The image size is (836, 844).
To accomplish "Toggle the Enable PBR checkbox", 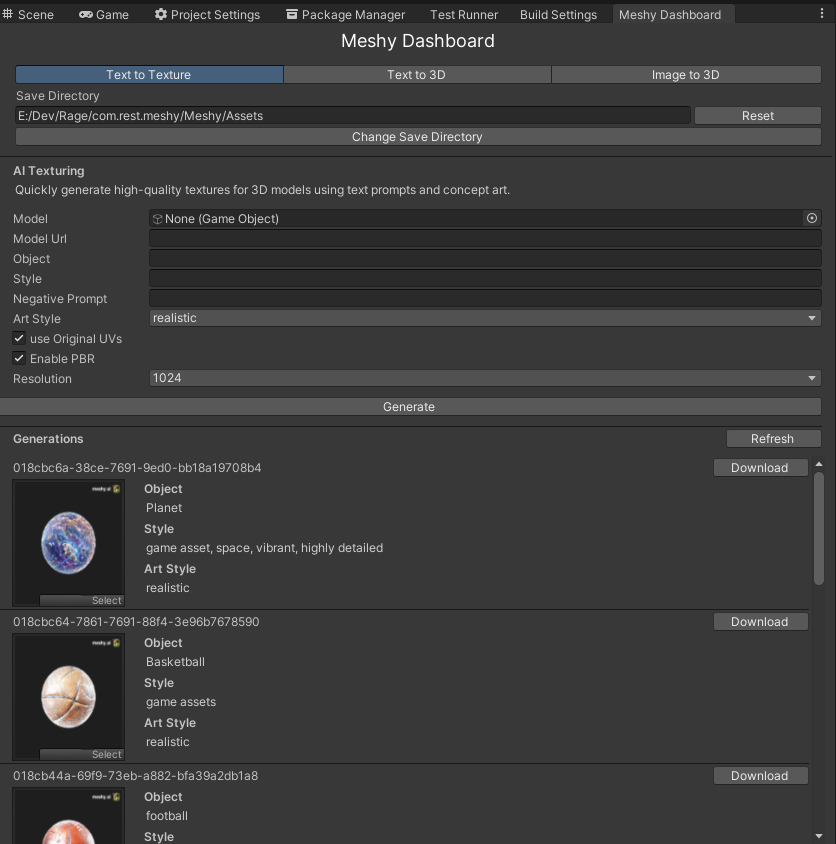I will (x=19, y=358).
